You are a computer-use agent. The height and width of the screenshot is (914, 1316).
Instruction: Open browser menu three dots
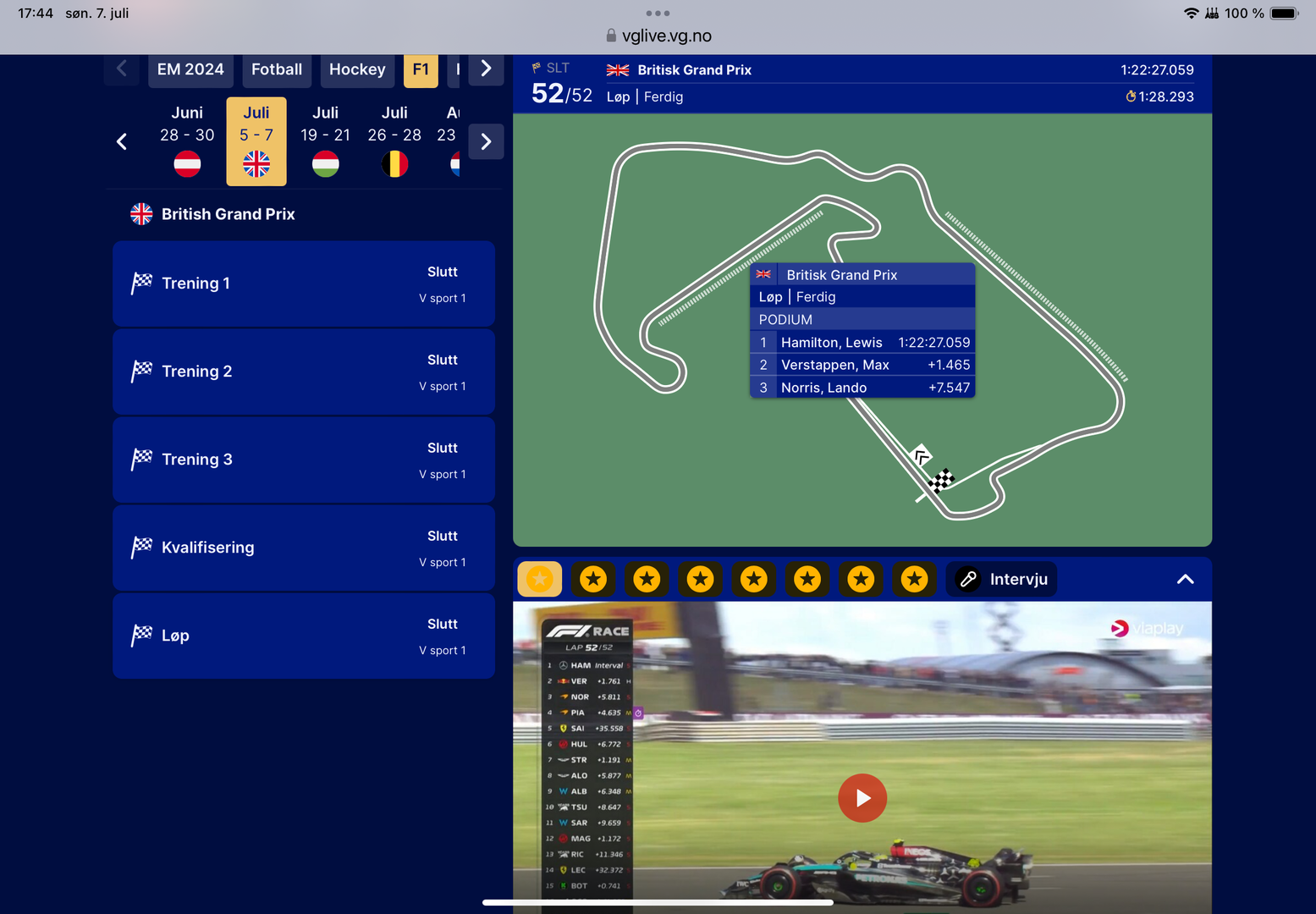[x=658, y=13]
